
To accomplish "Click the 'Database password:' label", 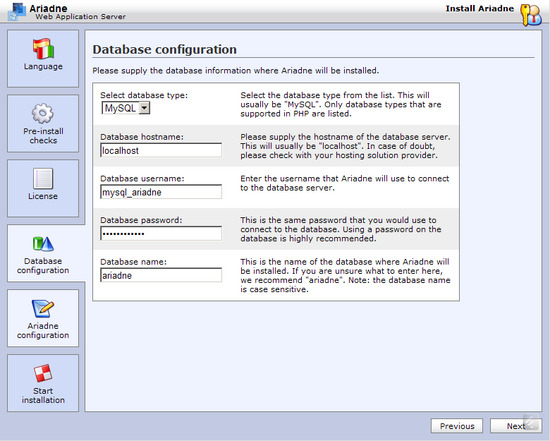I will [141, 220].
